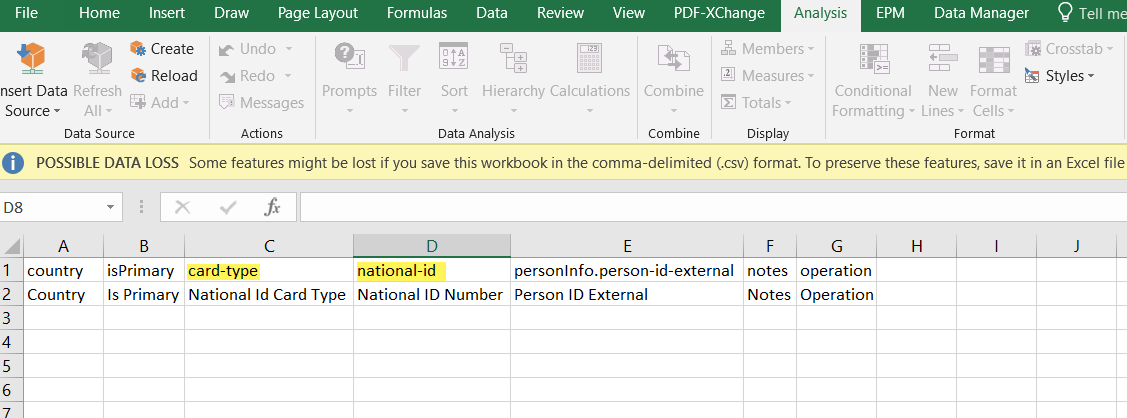This screenshot has width=1127, height=418.
Task: Click the Conditional Formatting icon
Action: tap(874, 59)
